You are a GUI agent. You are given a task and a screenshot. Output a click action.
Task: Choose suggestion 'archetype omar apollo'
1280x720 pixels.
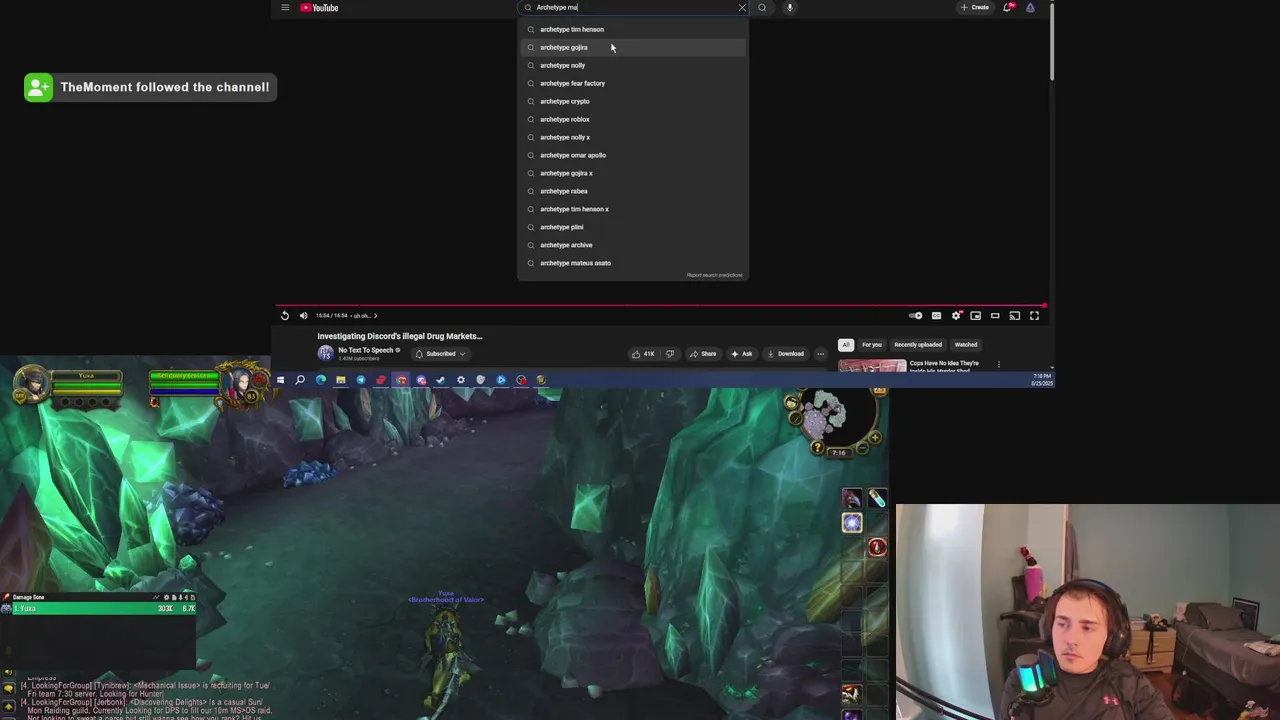point(632,155)
